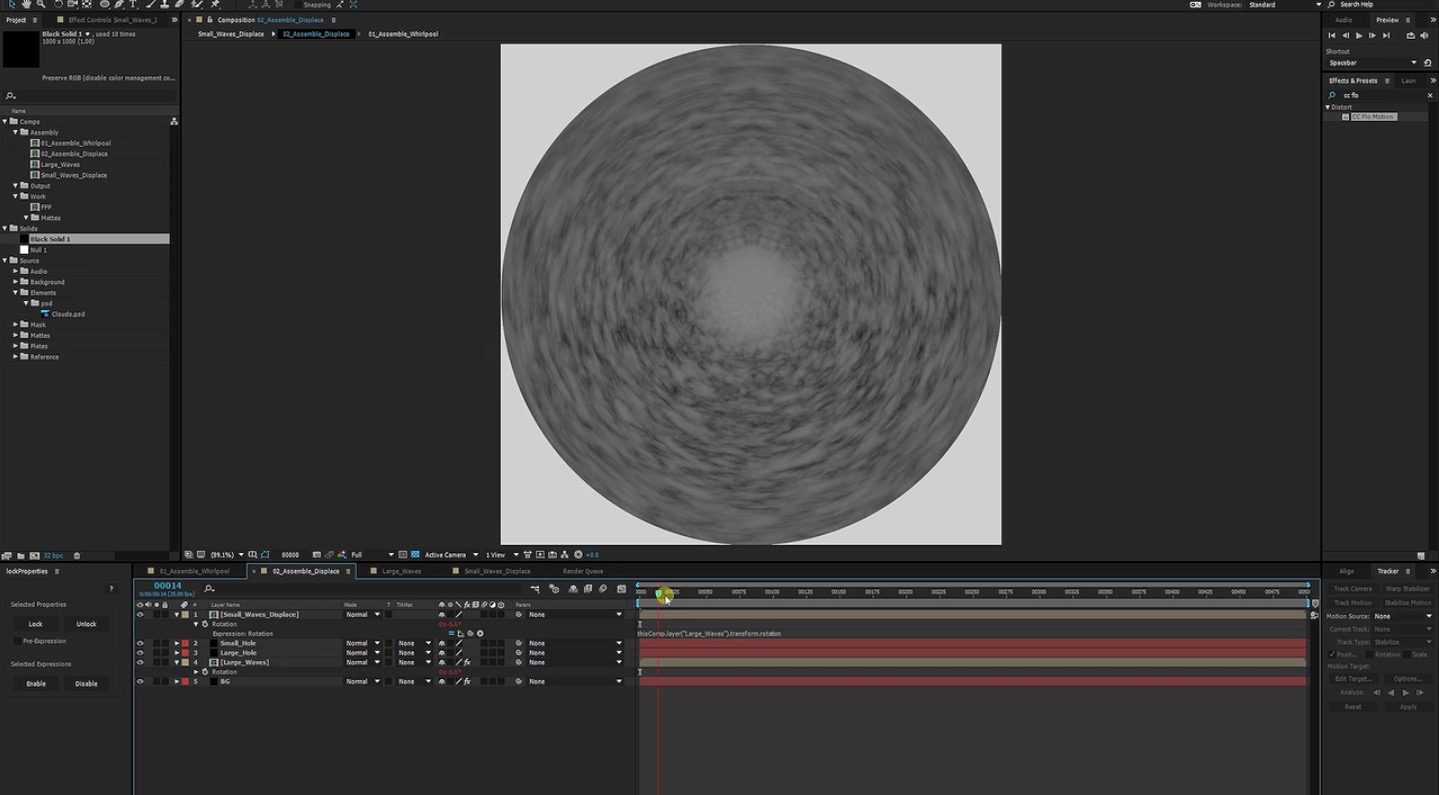Click project search magnifier icon
1439x795 pixels.
click(11, 96)
